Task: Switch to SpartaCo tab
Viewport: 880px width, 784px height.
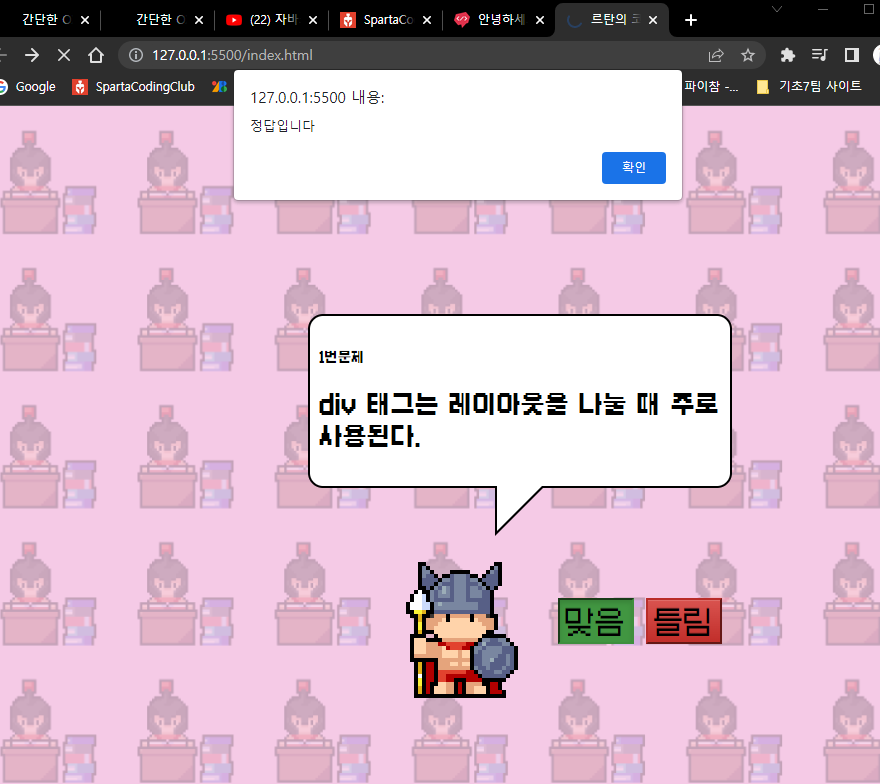Action: pyautogui.click(x=386, y=20)
